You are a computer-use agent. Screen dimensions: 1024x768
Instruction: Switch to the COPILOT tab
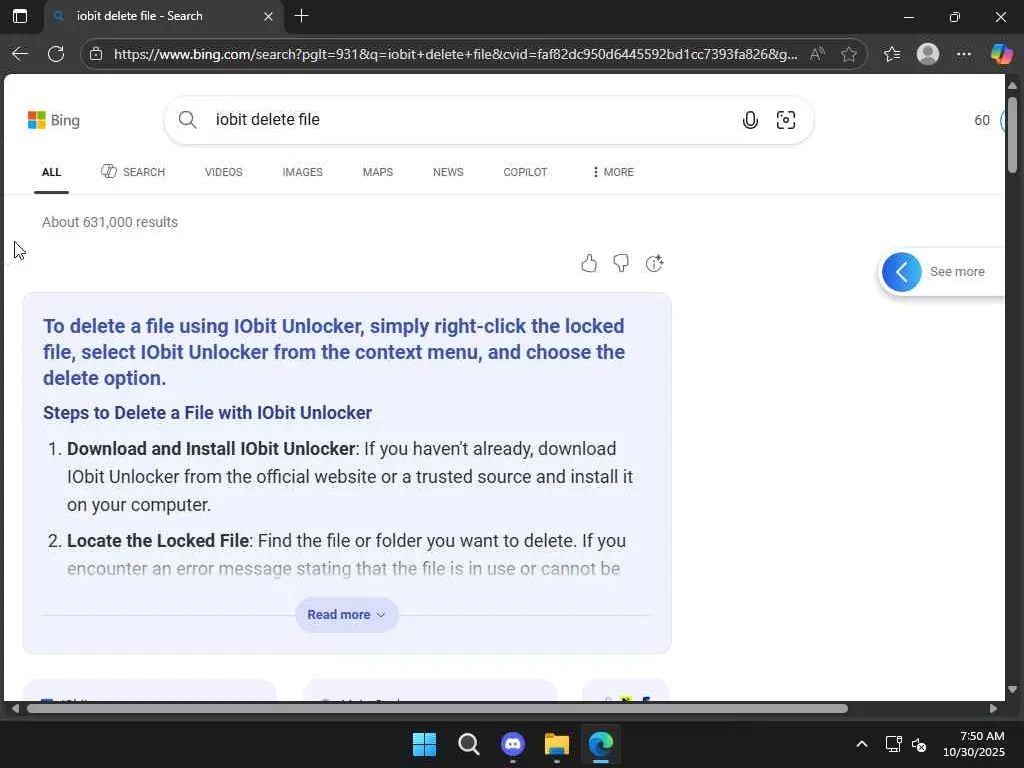[525, 172]
